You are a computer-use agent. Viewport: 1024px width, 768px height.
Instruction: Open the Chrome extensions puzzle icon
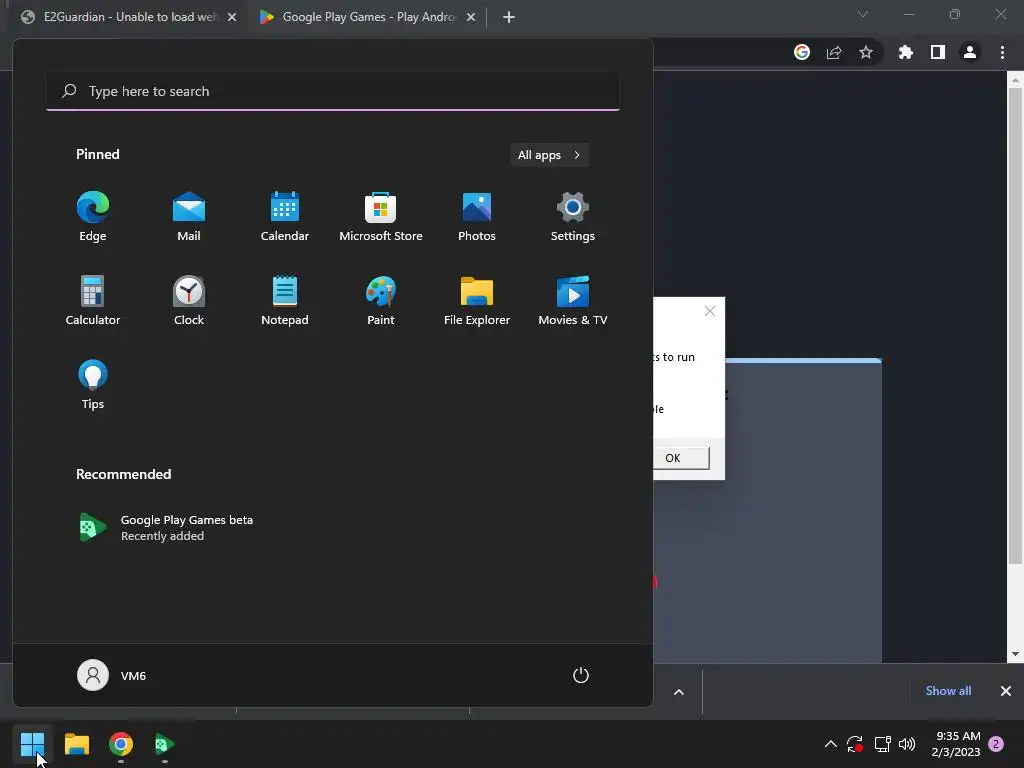tap(906, 52)
